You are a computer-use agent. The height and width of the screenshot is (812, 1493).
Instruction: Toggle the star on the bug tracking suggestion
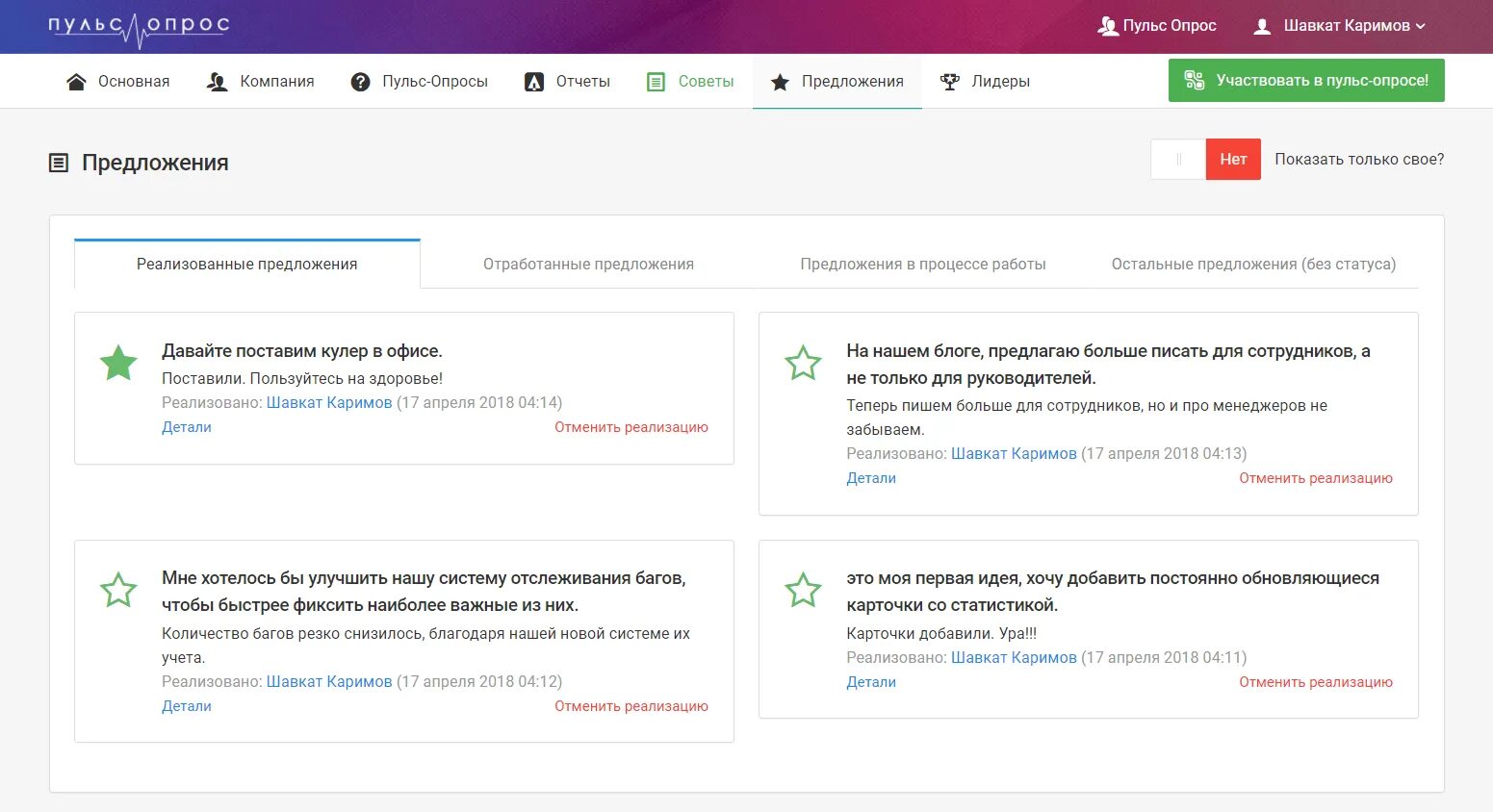[118, 590]
